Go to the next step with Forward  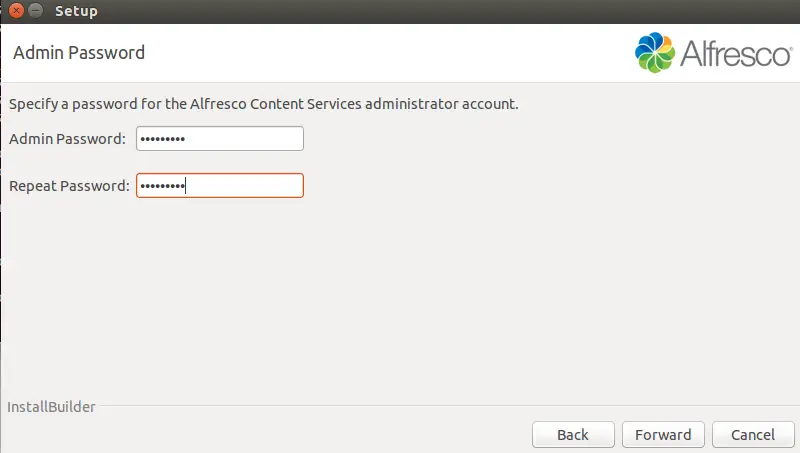pos(663,435)
